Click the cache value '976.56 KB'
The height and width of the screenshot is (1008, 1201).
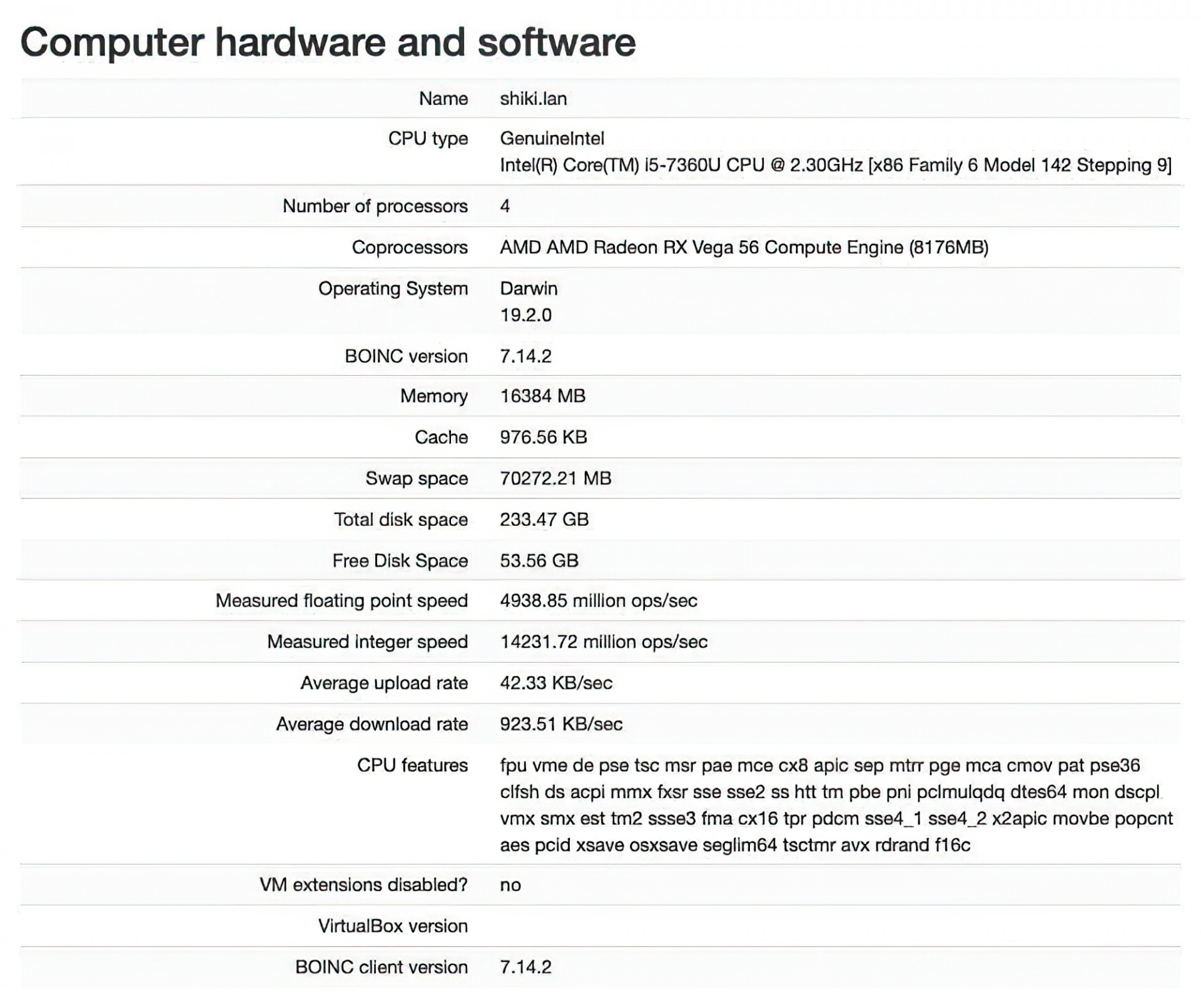click(x=543, y=437)
